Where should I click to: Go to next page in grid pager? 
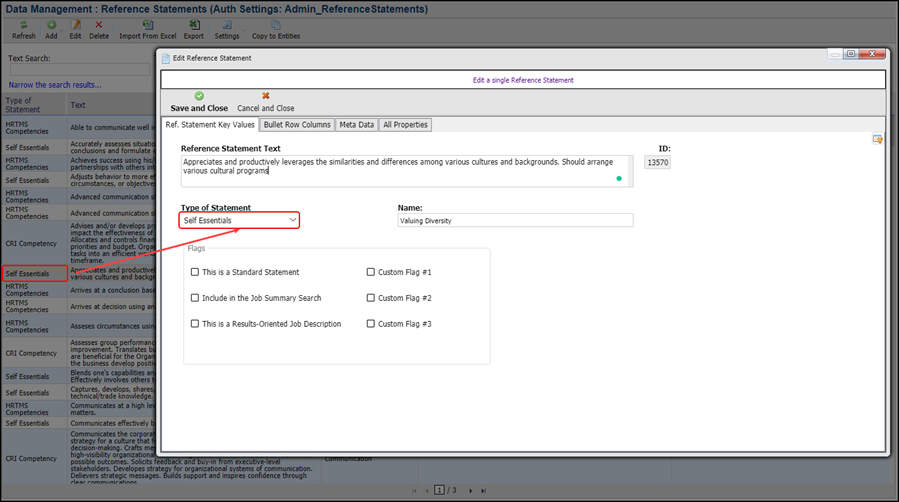[471, 491]
